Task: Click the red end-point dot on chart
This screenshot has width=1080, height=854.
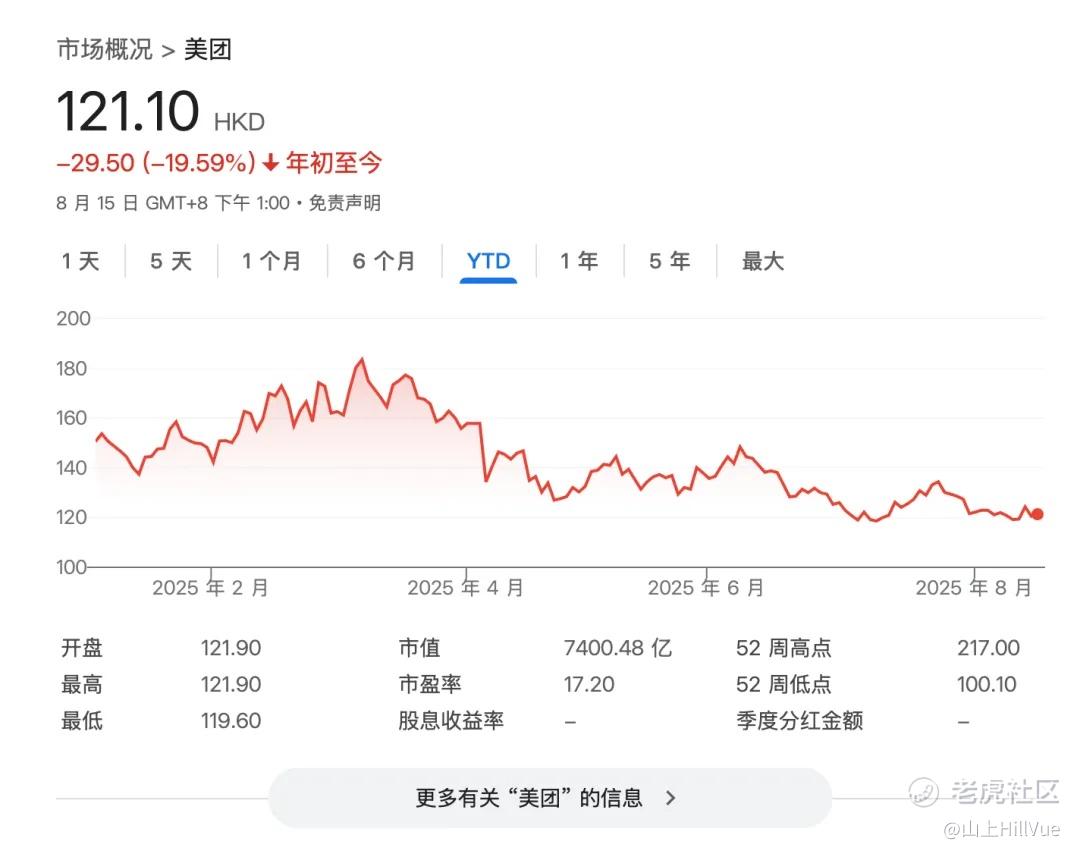Action: 1037,514
